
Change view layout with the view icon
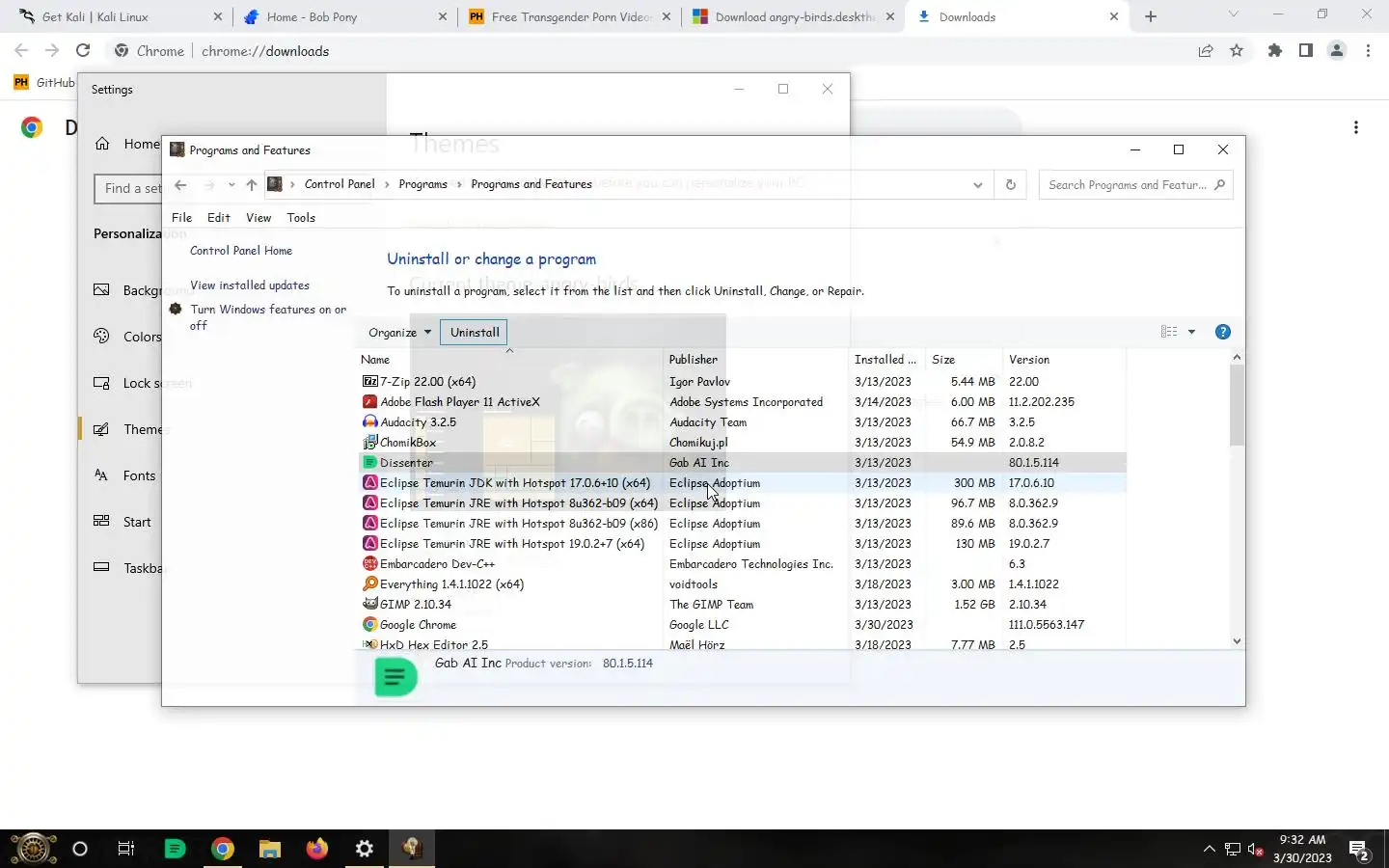[1169, 332]
